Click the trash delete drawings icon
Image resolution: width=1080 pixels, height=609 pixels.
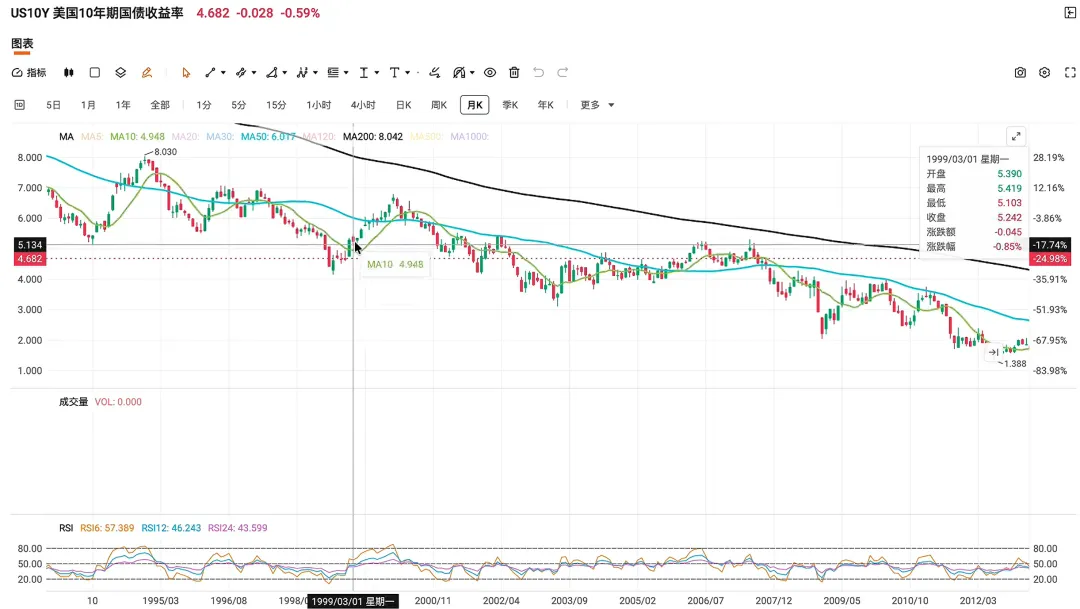[x=514, y=72]
